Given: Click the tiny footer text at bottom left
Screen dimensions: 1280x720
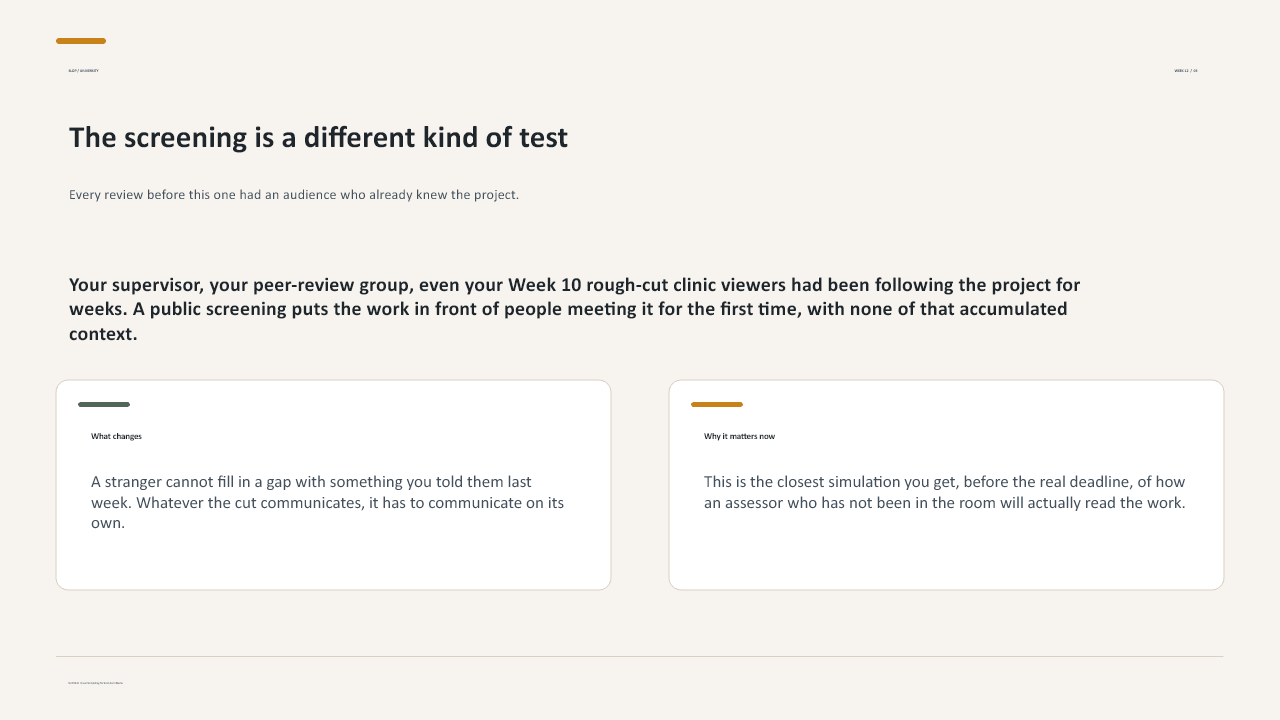Looking at the screenshot, I should pos(96,683).
